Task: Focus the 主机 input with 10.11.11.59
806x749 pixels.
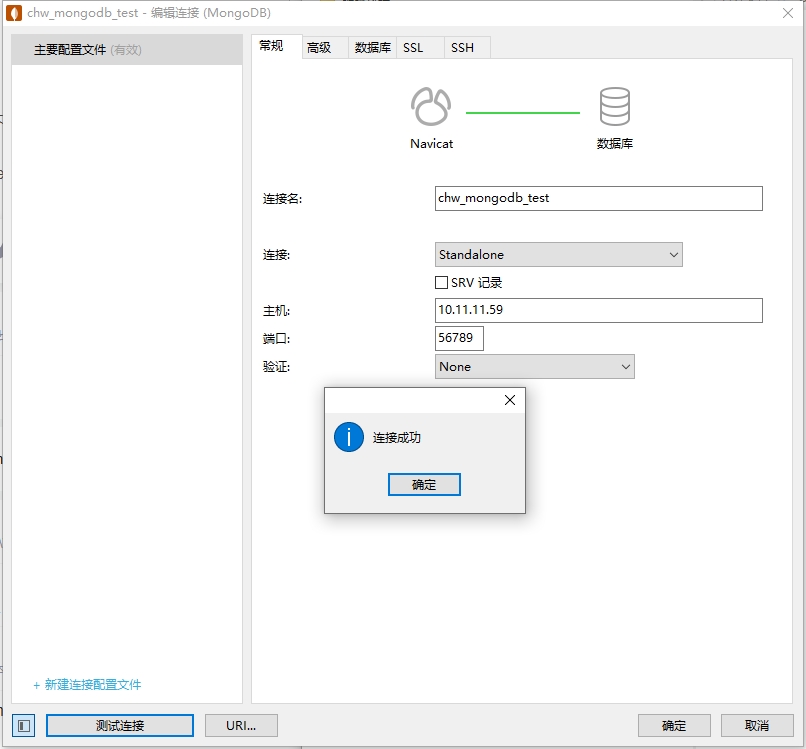Action: (x=598, y=310)
